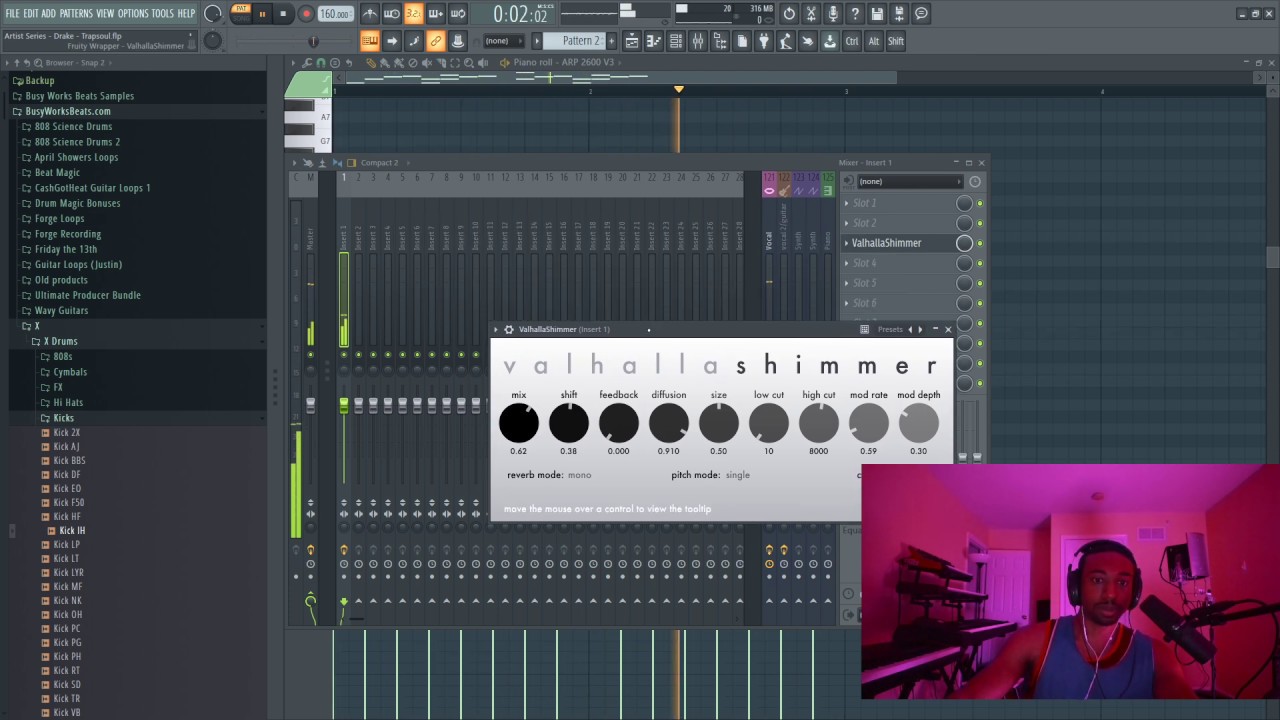Screen dimensions: 1280x720
Task: Open the ADD menu
Action: click(x=48, y=13)
